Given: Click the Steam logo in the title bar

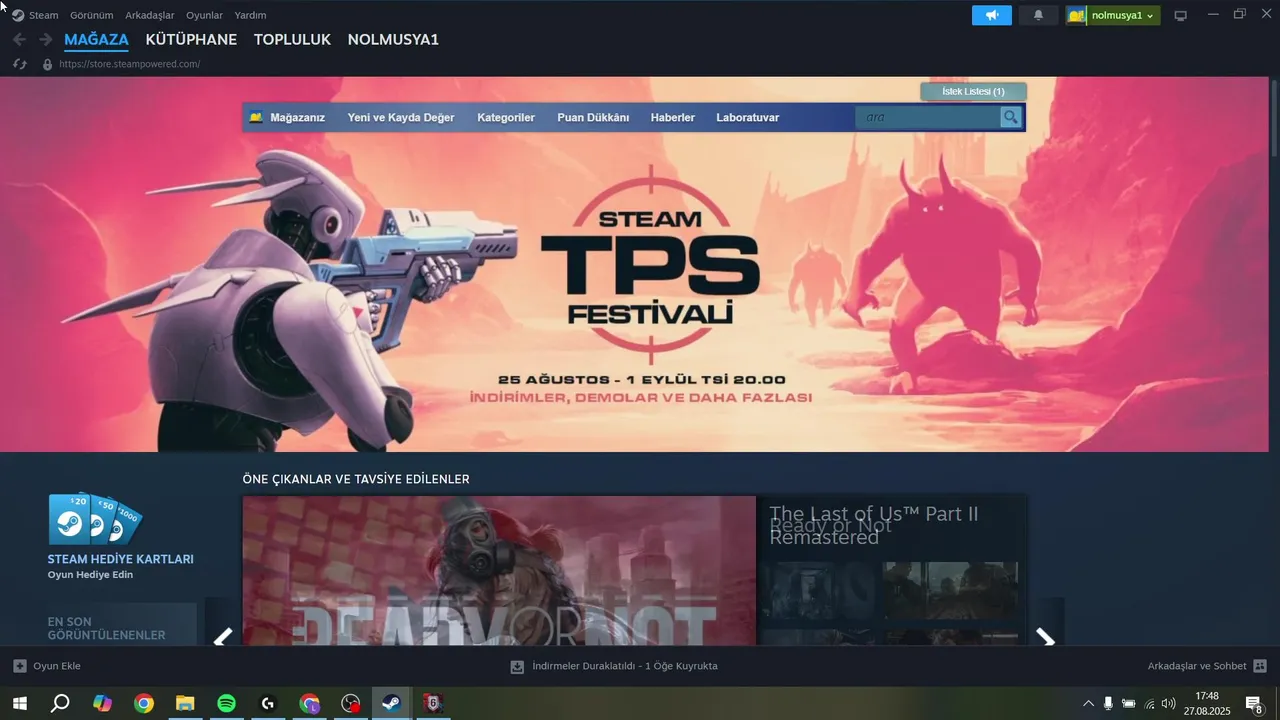Looking at the screenshot, I should (x=18, y=15).
